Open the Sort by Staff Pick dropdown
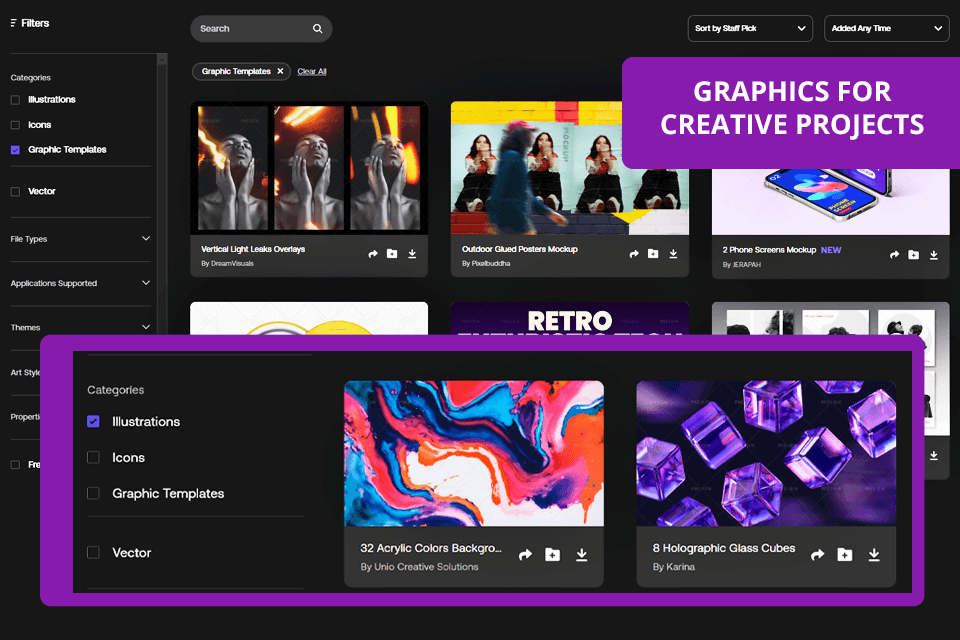The width and height of the screenshot is (960, 640). 750,29
